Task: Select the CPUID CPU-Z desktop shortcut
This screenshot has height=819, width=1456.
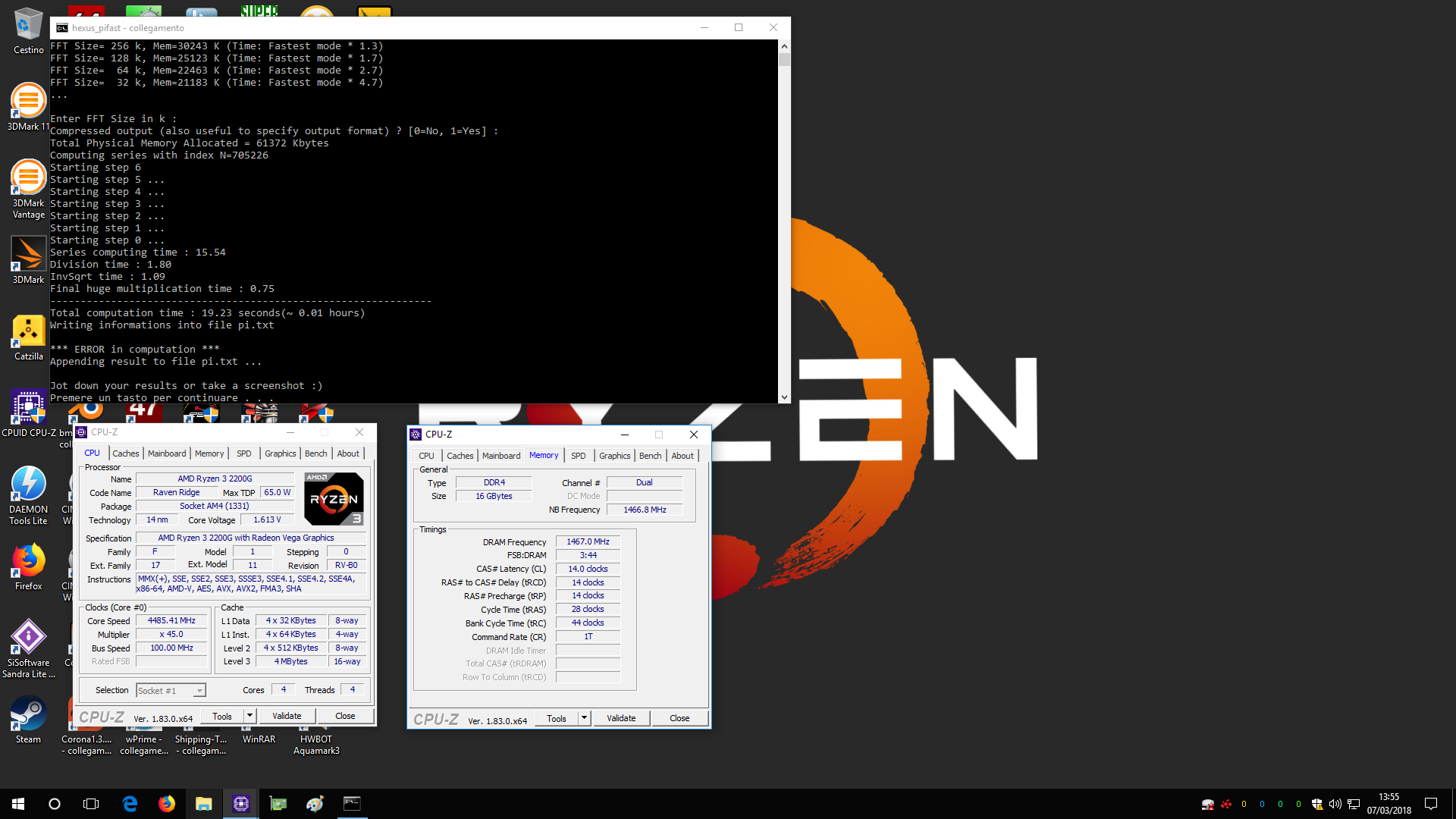Action: (x=28, y=414)
